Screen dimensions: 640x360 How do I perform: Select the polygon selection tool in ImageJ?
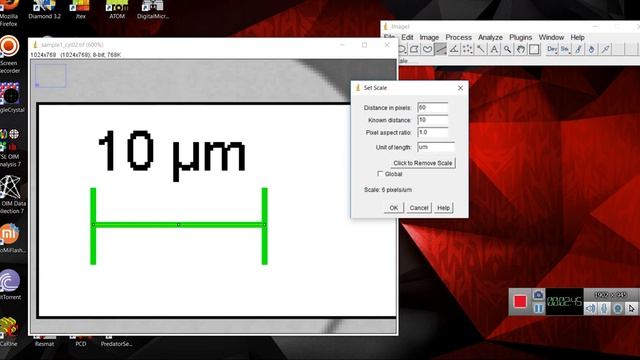coord(414,49)
